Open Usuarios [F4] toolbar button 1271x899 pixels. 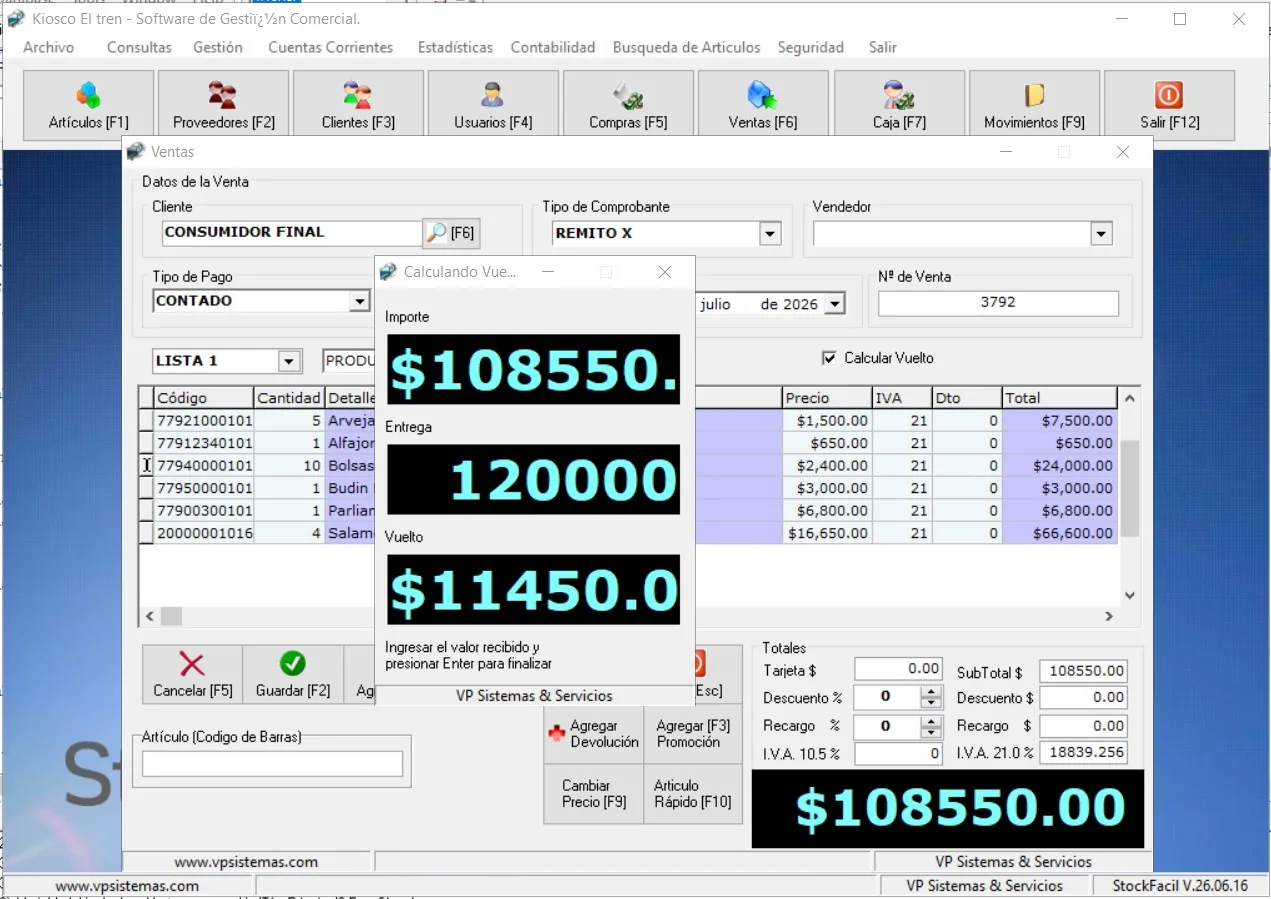[x=493, y=105]
